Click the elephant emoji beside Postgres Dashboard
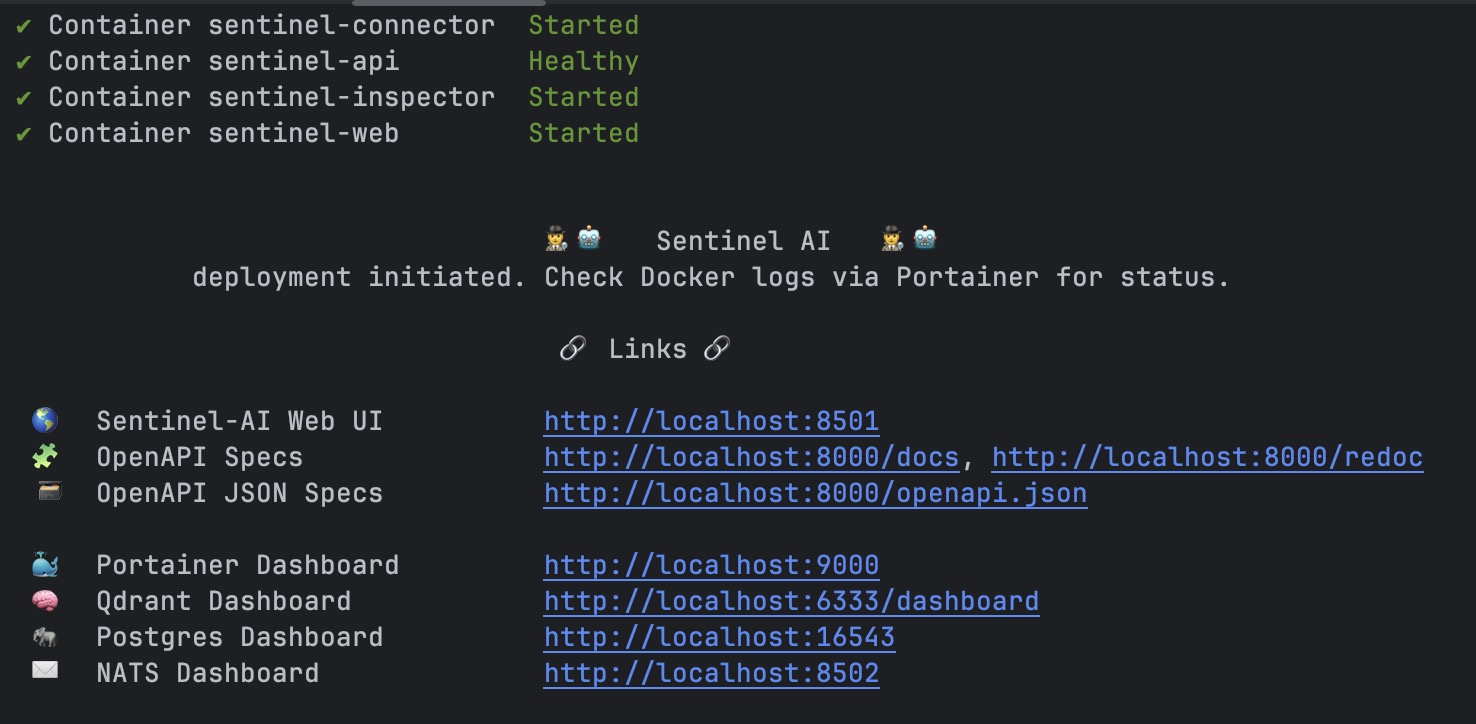 [x=45, y=636]
